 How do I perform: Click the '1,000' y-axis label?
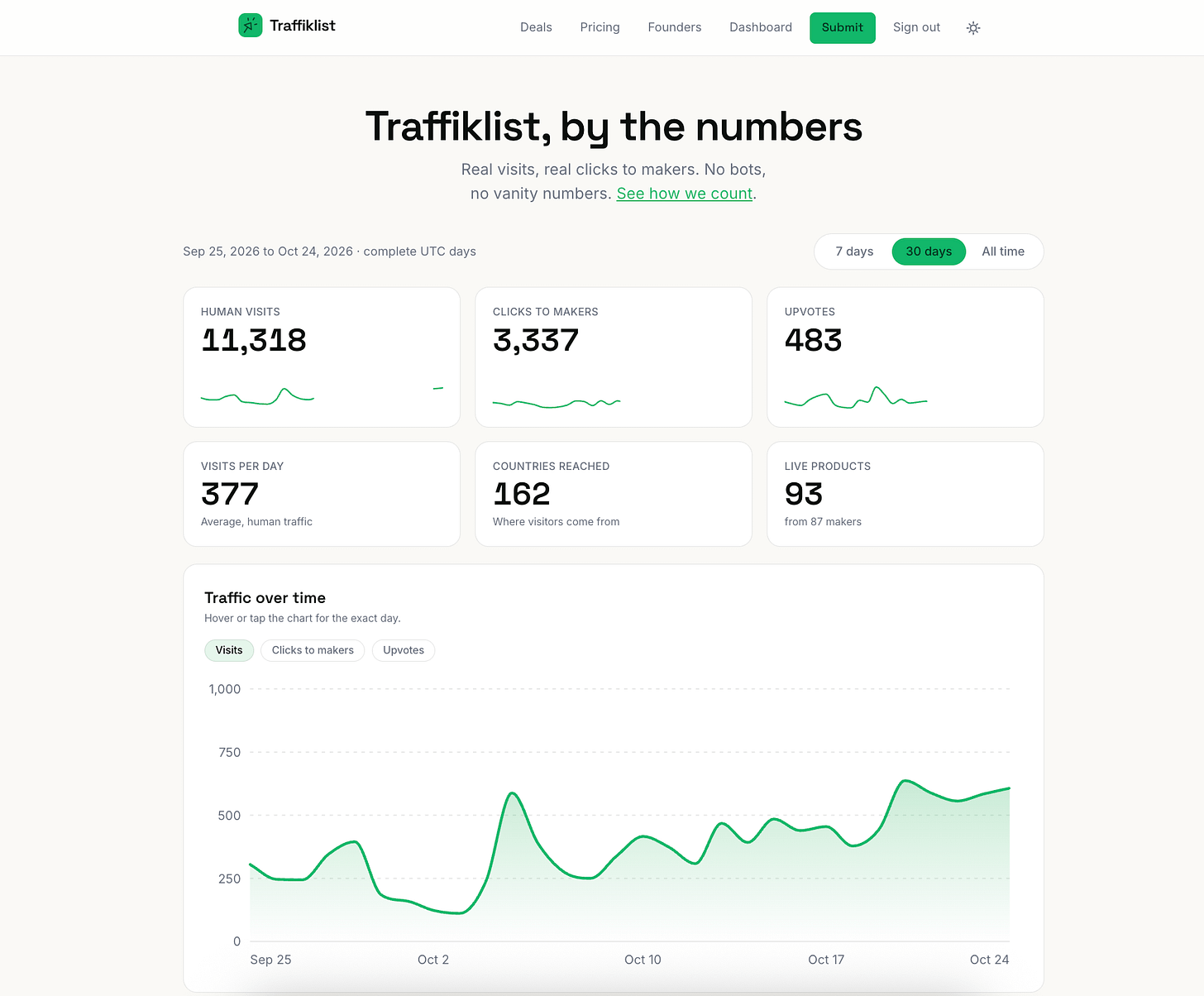225,689
